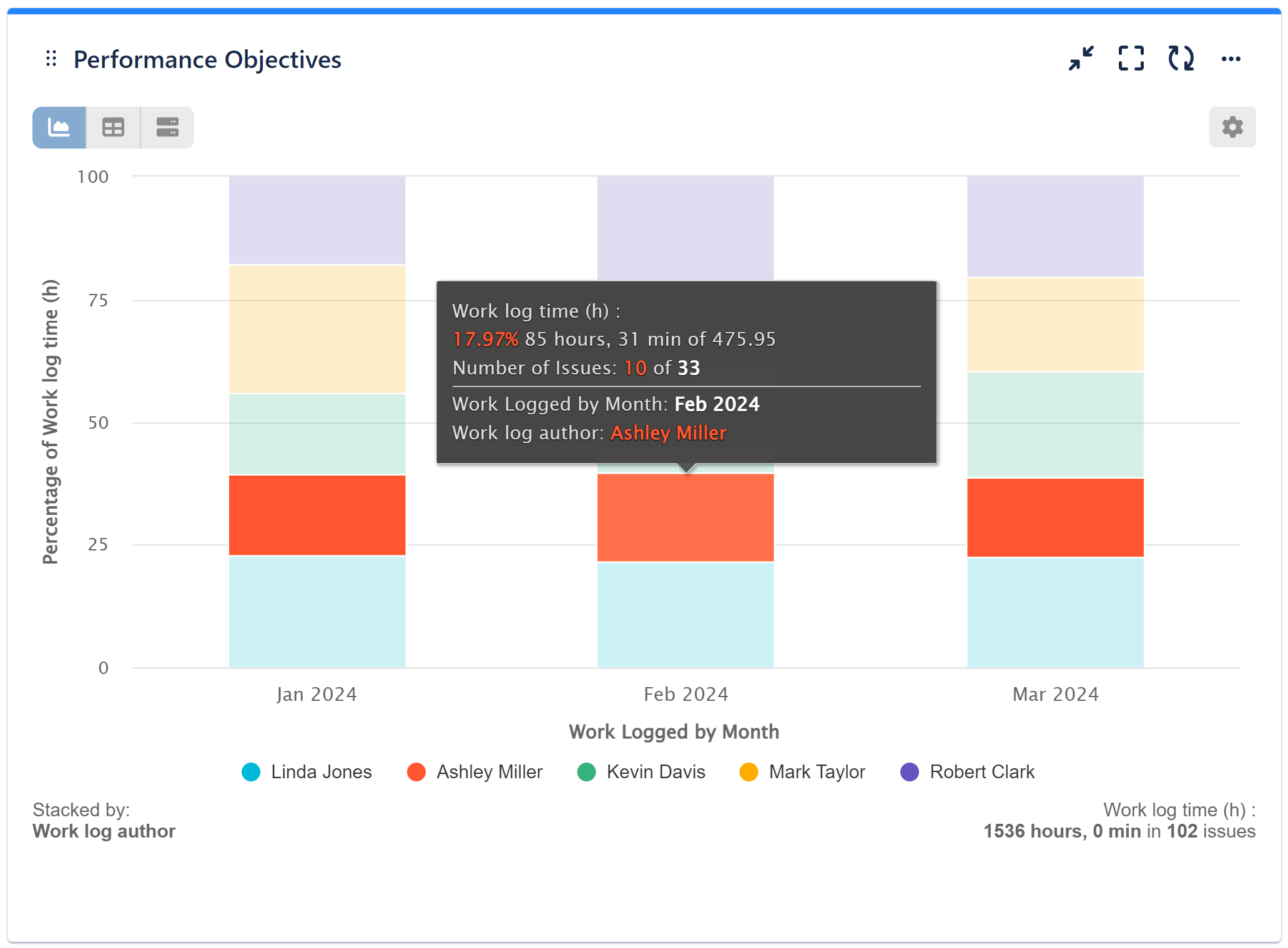Switch to the table view icon
This screenshot has height=948, width=1288.
(x=112, y=127)
